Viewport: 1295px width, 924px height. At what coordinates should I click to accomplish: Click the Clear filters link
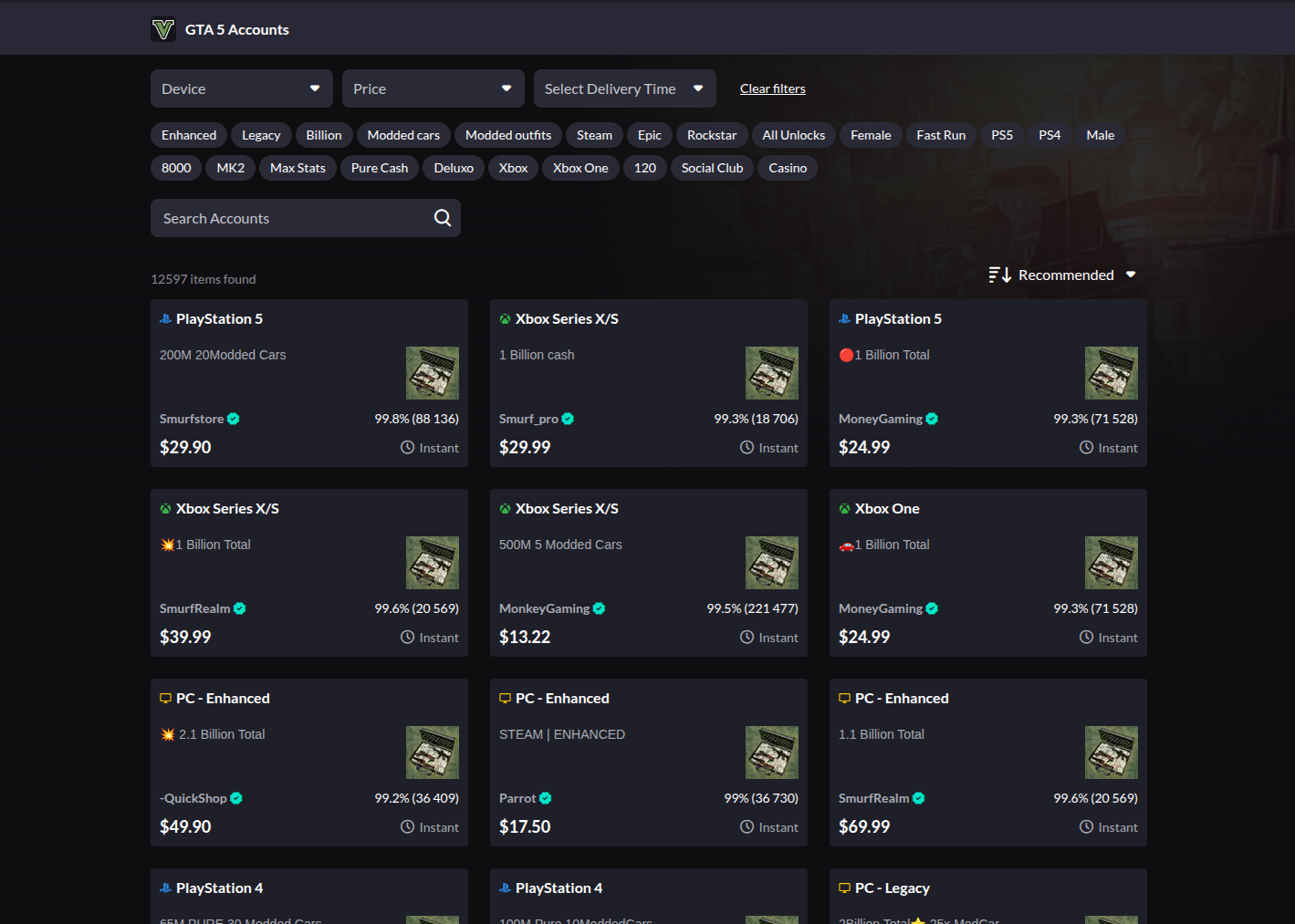(x=772, y=88)
